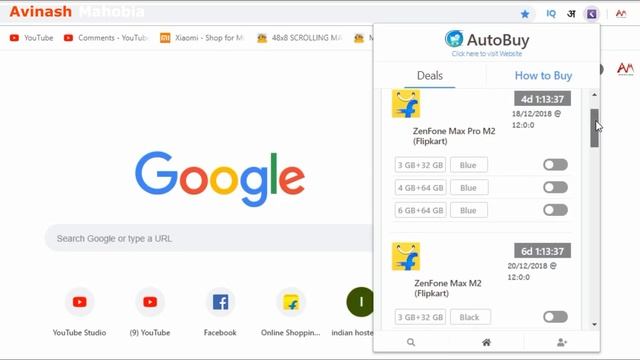Click the scrollbar up arrow in AutoBuy popup

tap(594, 95)
